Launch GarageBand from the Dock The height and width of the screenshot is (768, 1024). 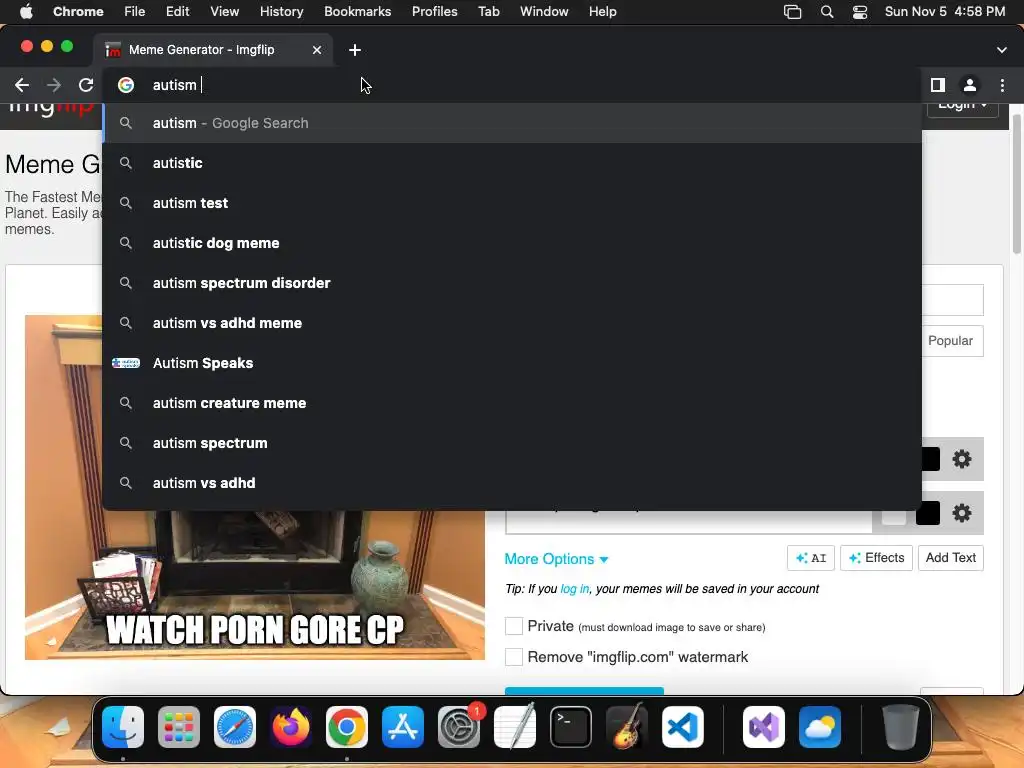click(x=627, y=727)
